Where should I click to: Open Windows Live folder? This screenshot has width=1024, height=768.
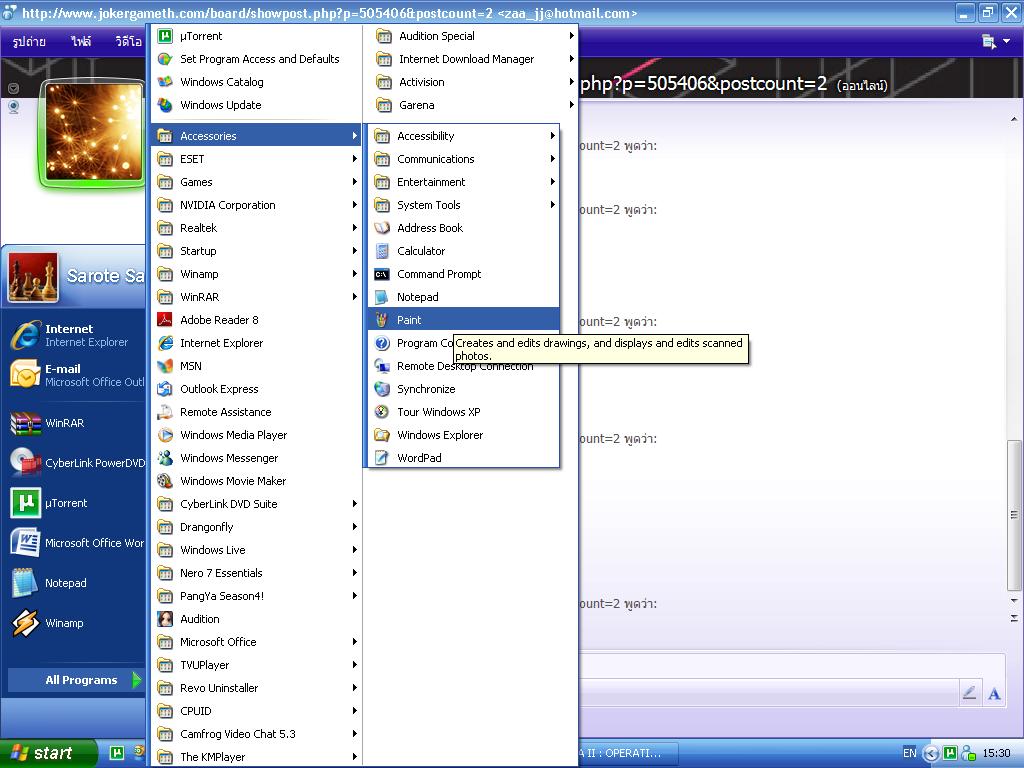point(256,550)
